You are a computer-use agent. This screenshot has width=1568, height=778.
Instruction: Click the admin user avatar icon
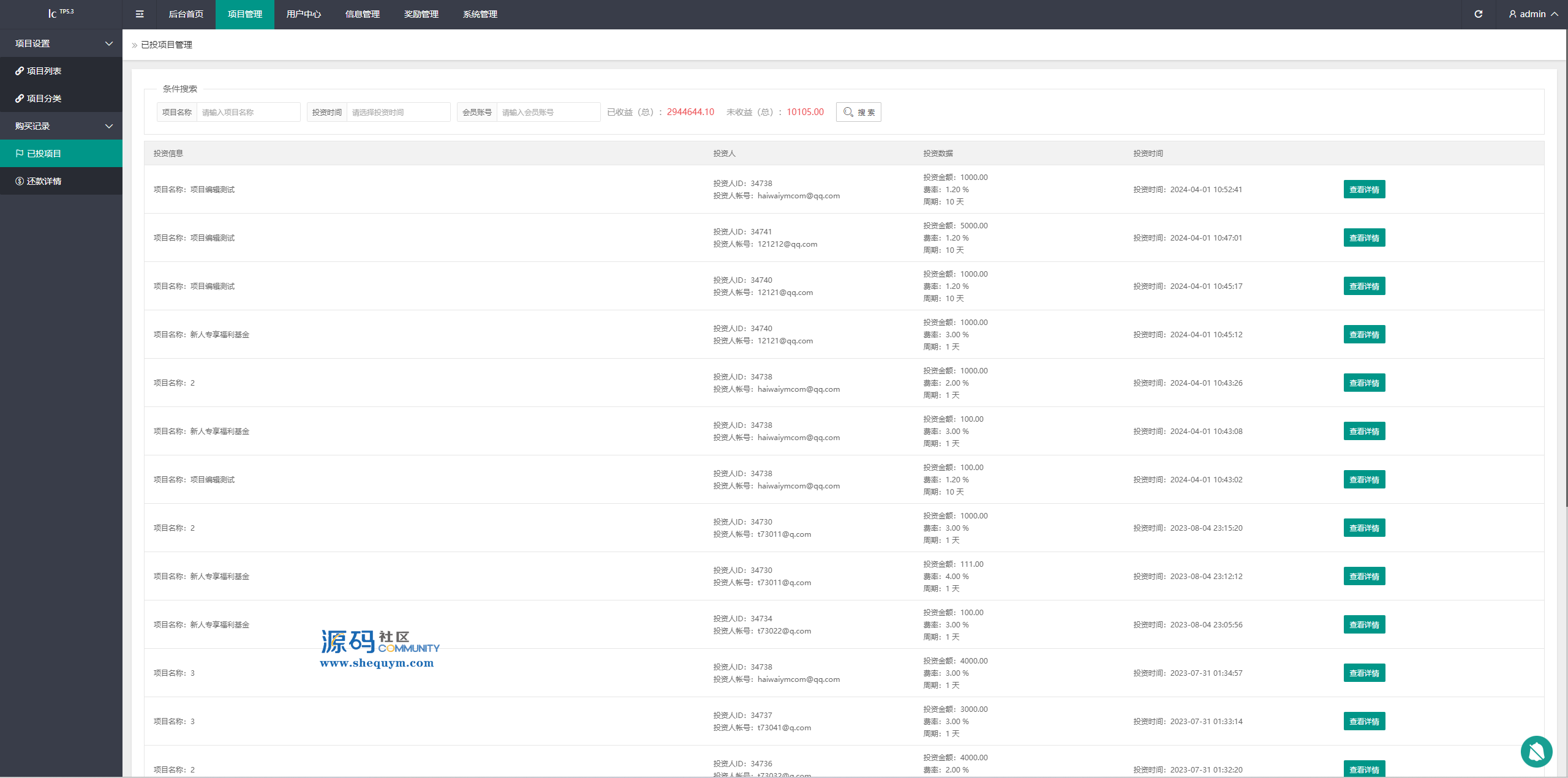click(1513, 14)
